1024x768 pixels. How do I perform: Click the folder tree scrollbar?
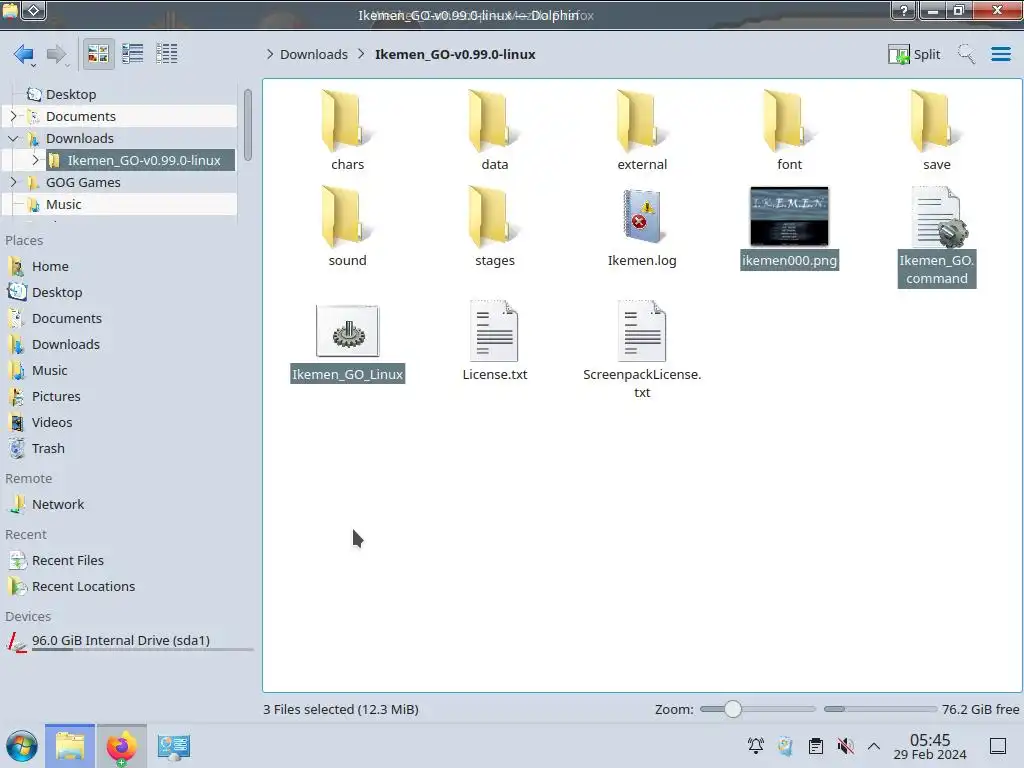click(x=248, y=124)
